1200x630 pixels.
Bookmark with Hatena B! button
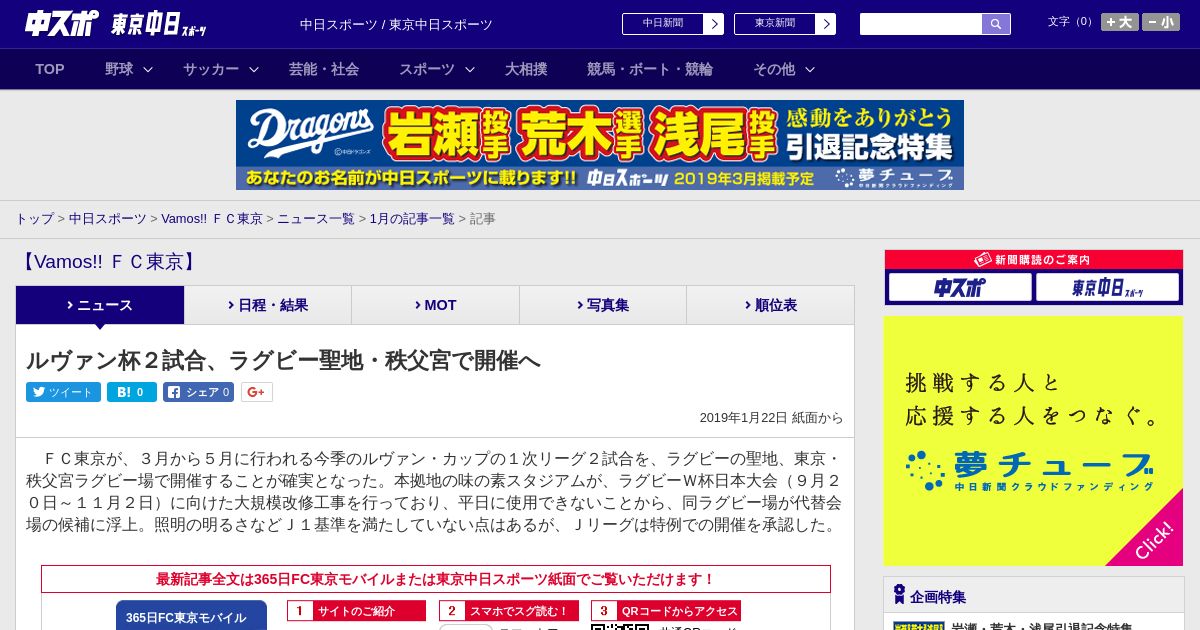[x=132, y=392]
